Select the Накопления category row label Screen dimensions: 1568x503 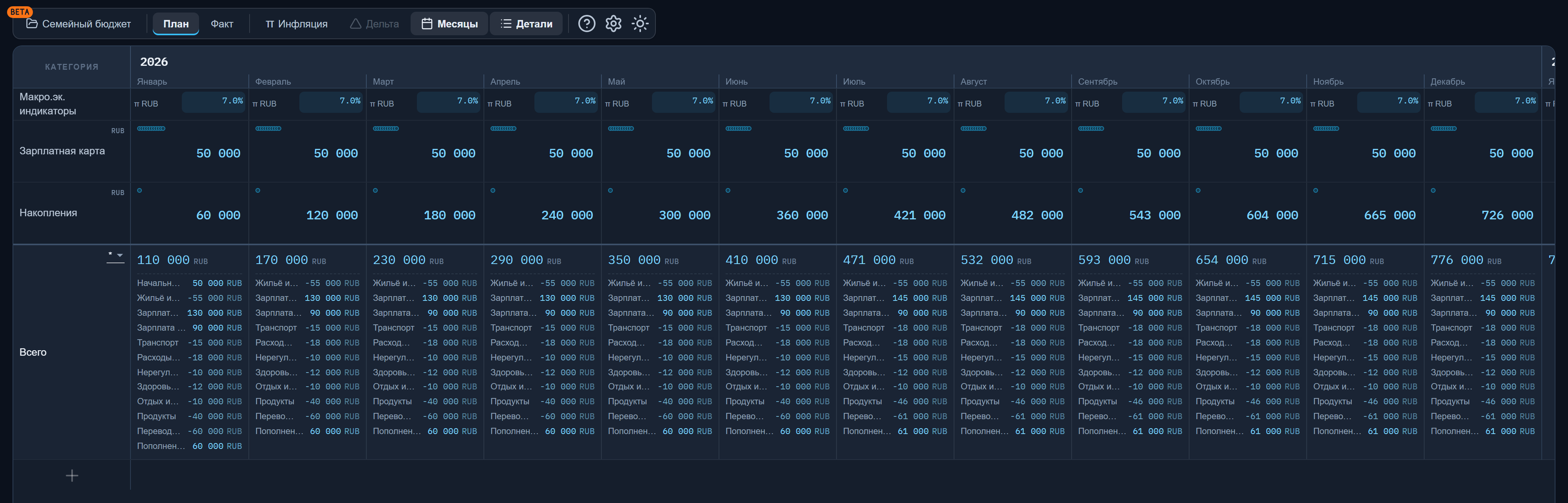click(48, 213)
